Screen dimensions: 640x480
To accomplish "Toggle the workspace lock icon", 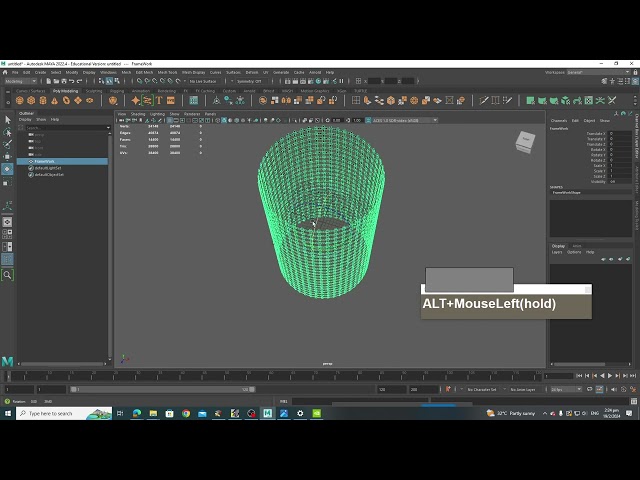I will pos(636,72).
